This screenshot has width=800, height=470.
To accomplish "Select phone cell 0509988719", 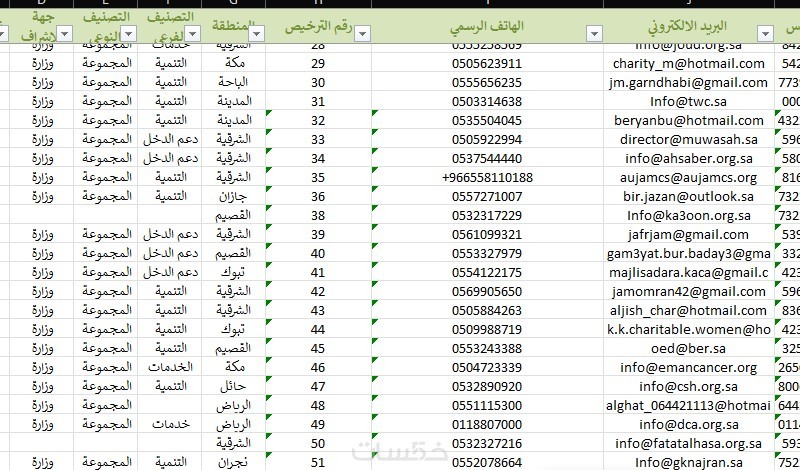I will [487, 329].
